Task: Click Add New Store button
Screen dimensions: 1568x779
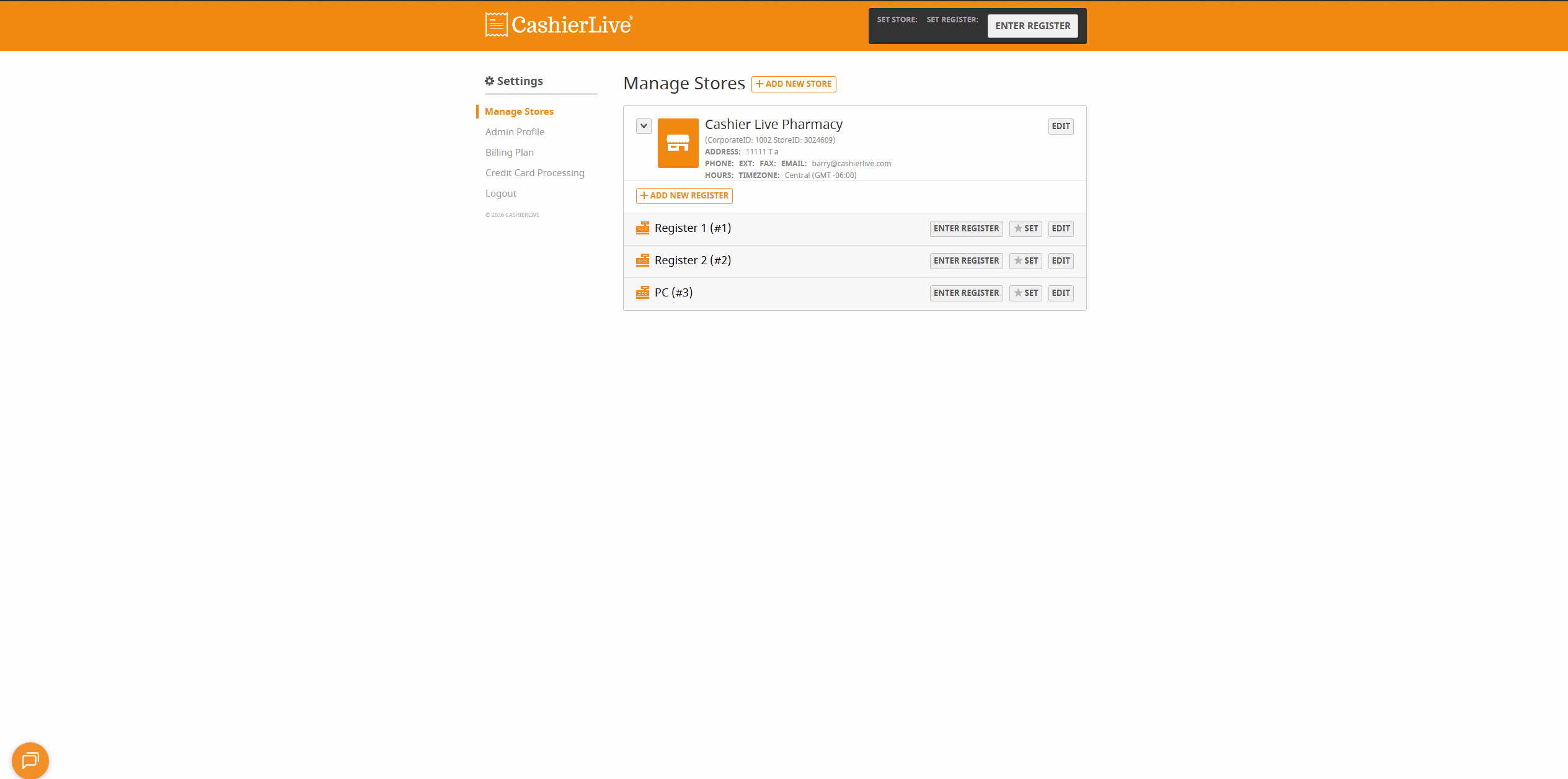Action: pos(794,84)
